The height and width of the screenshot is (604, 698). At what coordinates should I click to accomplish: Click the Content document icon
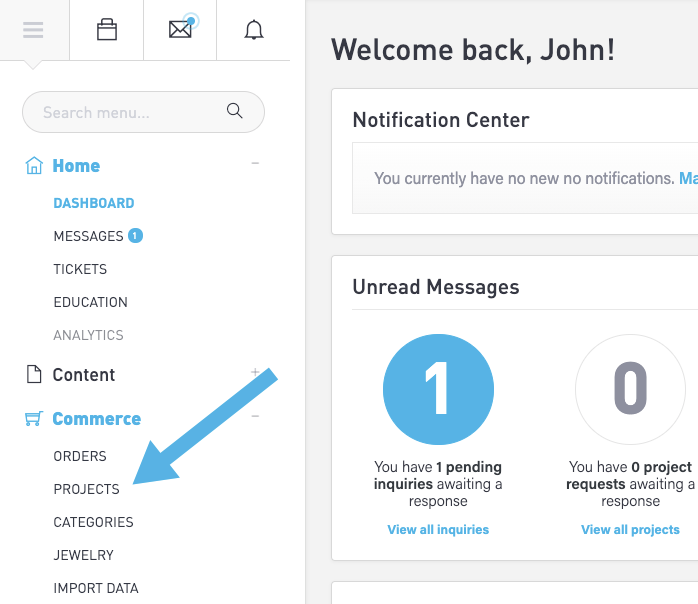34,375
